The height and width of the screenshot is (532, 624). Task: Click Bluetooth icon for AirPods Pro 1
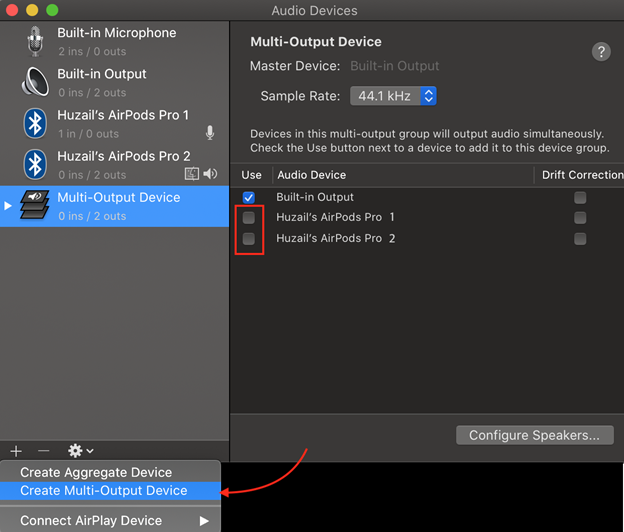(35, 123)
